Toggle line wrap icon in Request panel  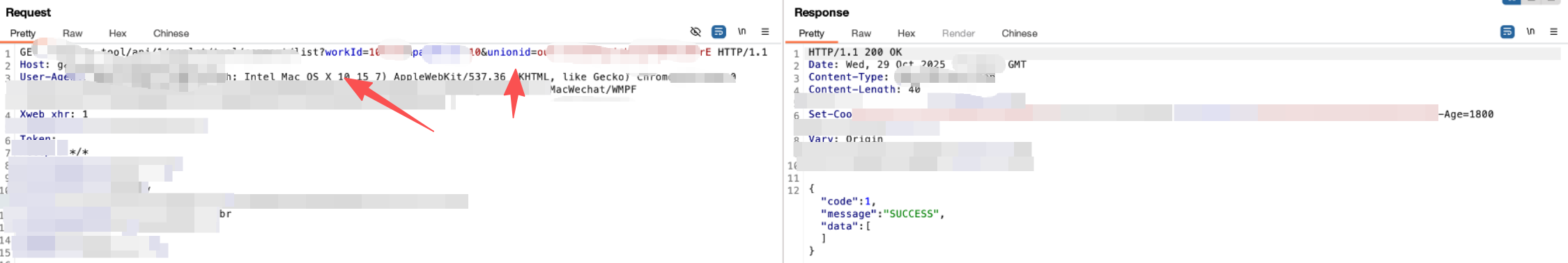pos(718,32)
